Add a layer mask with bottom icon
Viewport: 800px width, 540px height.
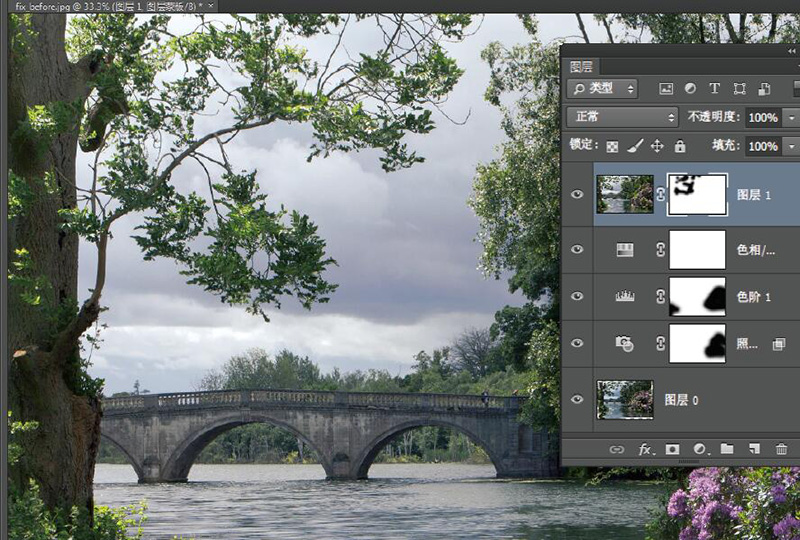pyautogui.click(x=672, y=449)
